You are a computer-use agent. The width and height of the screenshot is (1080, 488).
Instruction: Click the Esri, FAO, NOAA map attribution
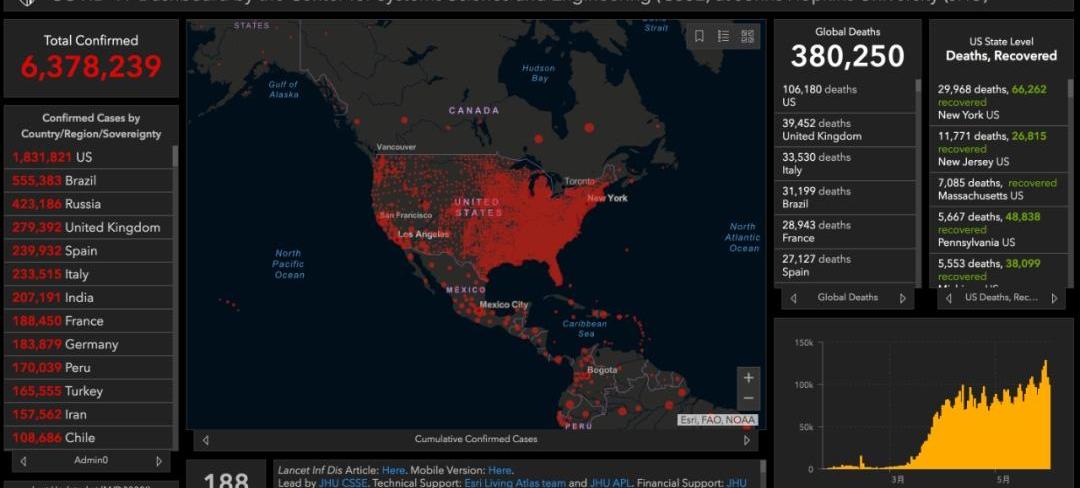tap(718, 420)
